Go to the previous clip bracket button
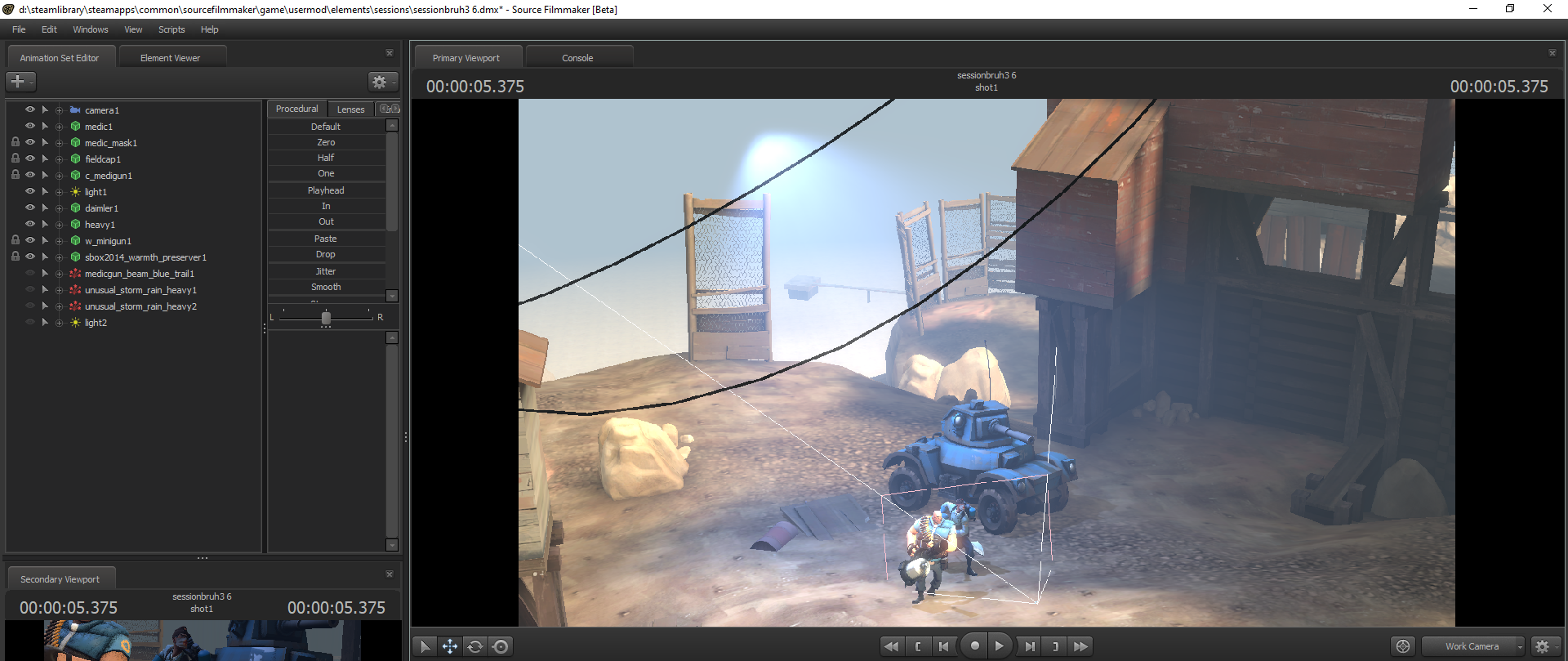Image resolution: width=1568 pixels, height=661 pixels. coord(918,646)
